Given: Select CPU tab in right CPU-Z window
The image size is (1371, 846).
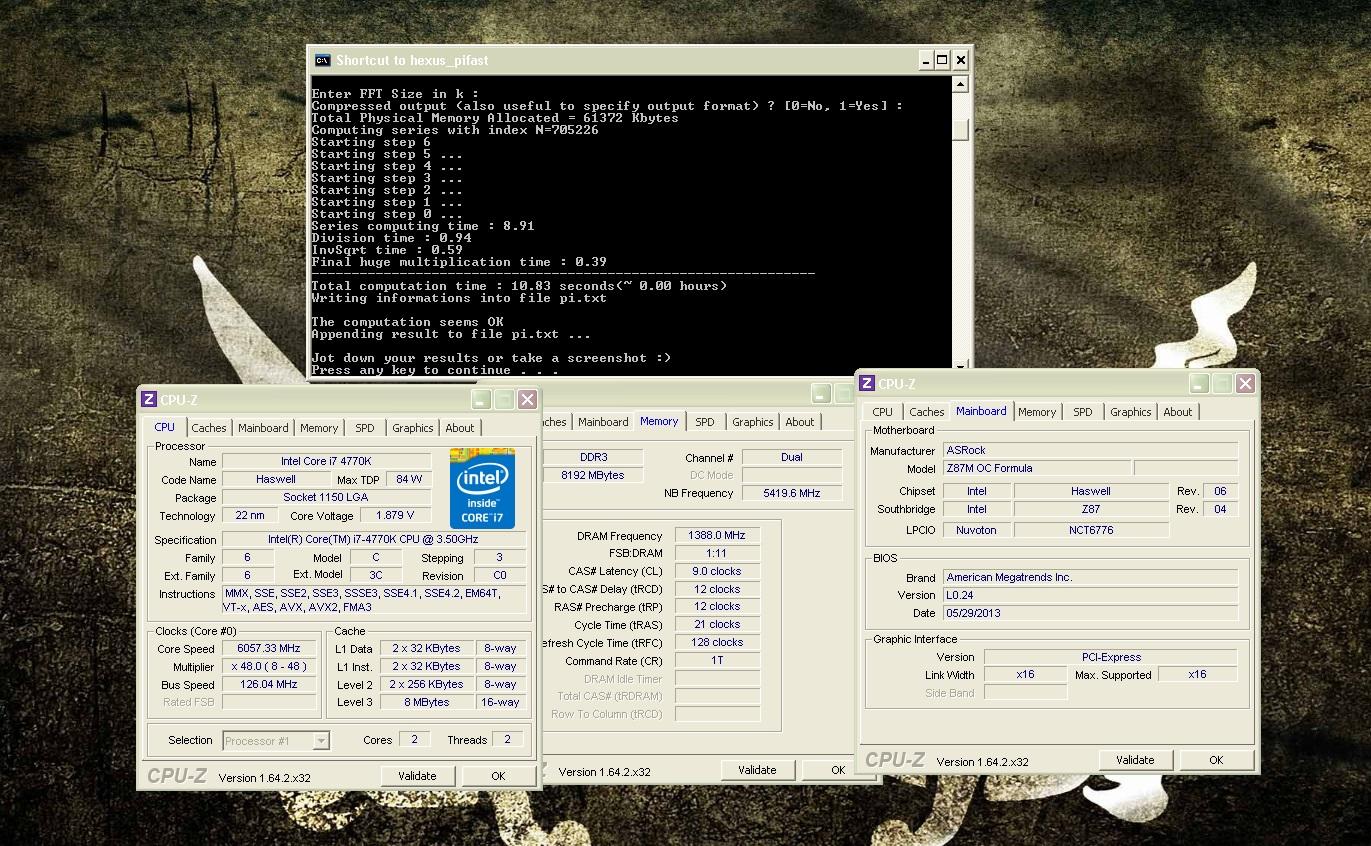Looking at the screenshot, I should point(883,412).
